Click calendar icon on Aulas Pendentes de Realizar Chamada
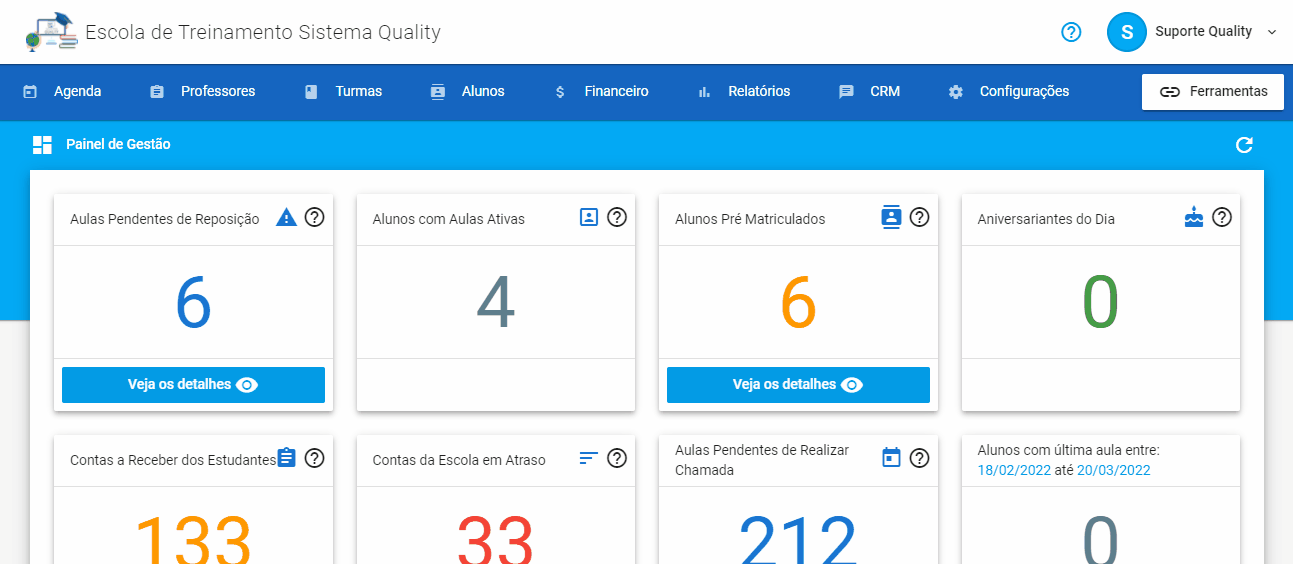This screenshot has width=1293, height=564. tap(891, 458)
